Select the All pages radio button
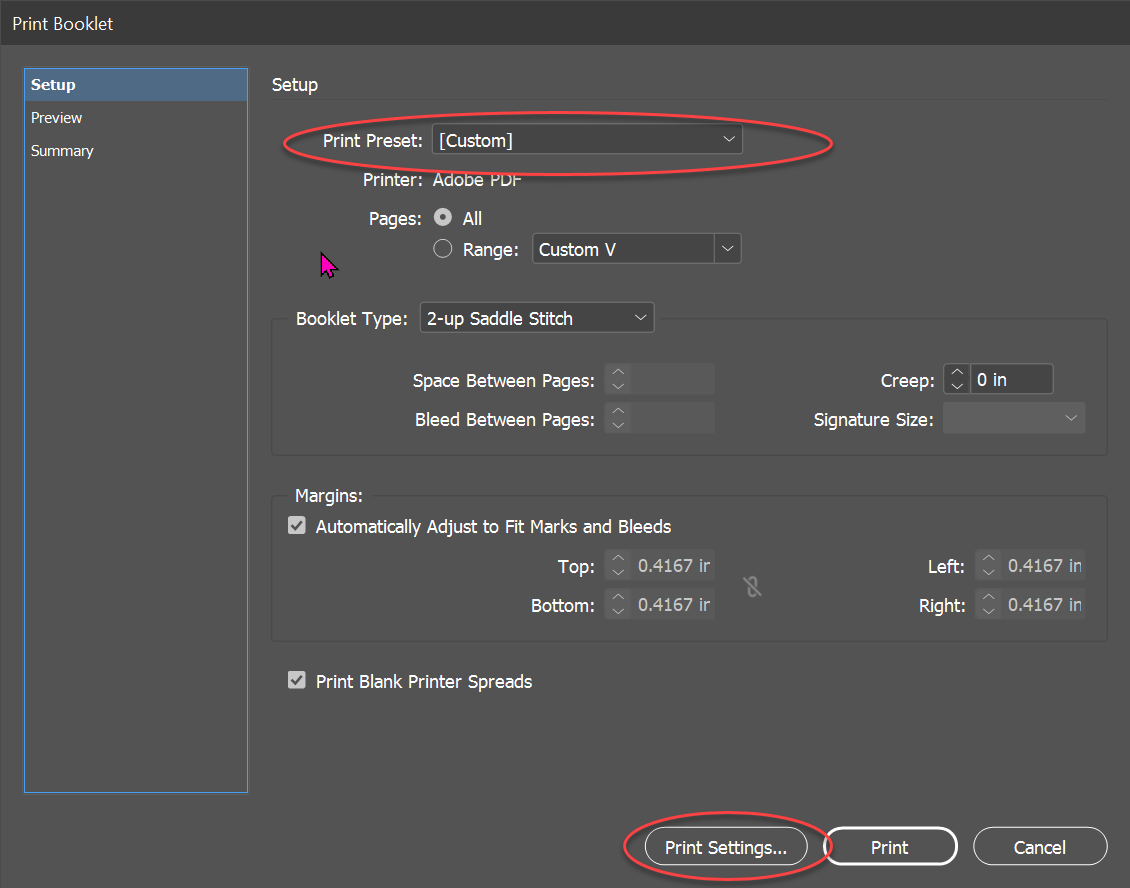 (442, 217)
